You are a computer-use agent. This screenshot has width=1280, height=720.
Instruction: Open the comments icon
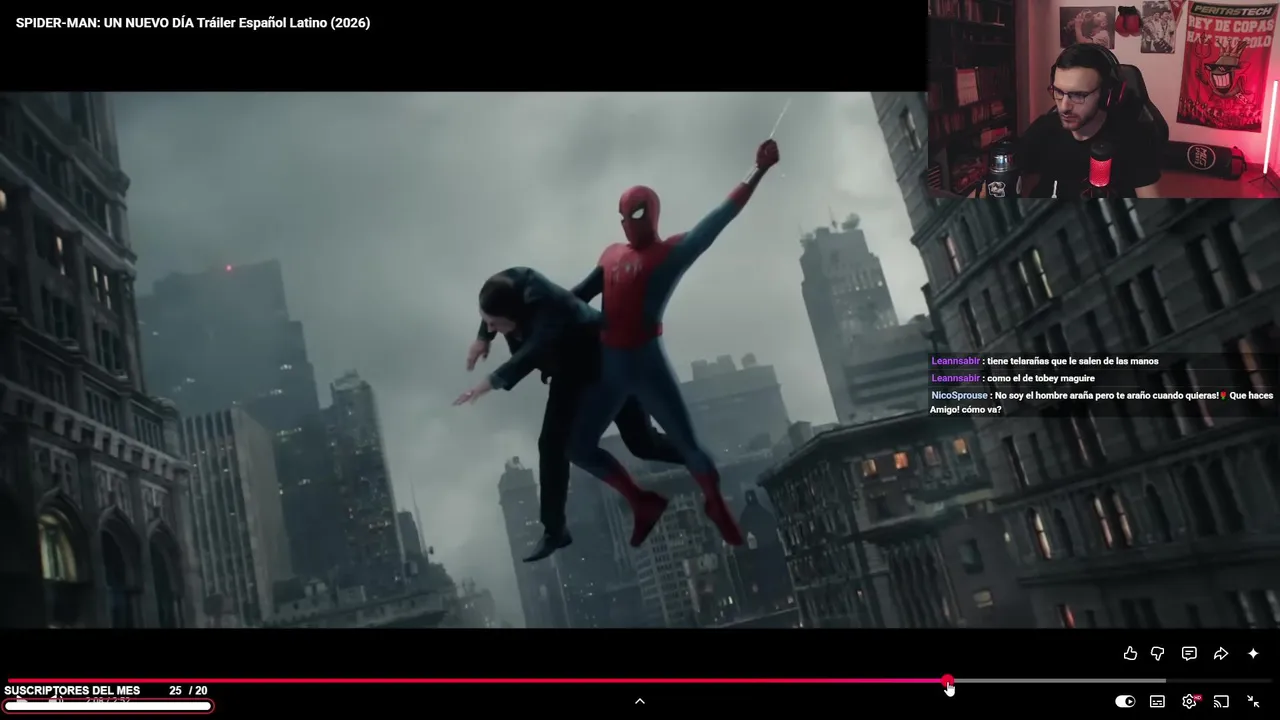coord(1189,653)
